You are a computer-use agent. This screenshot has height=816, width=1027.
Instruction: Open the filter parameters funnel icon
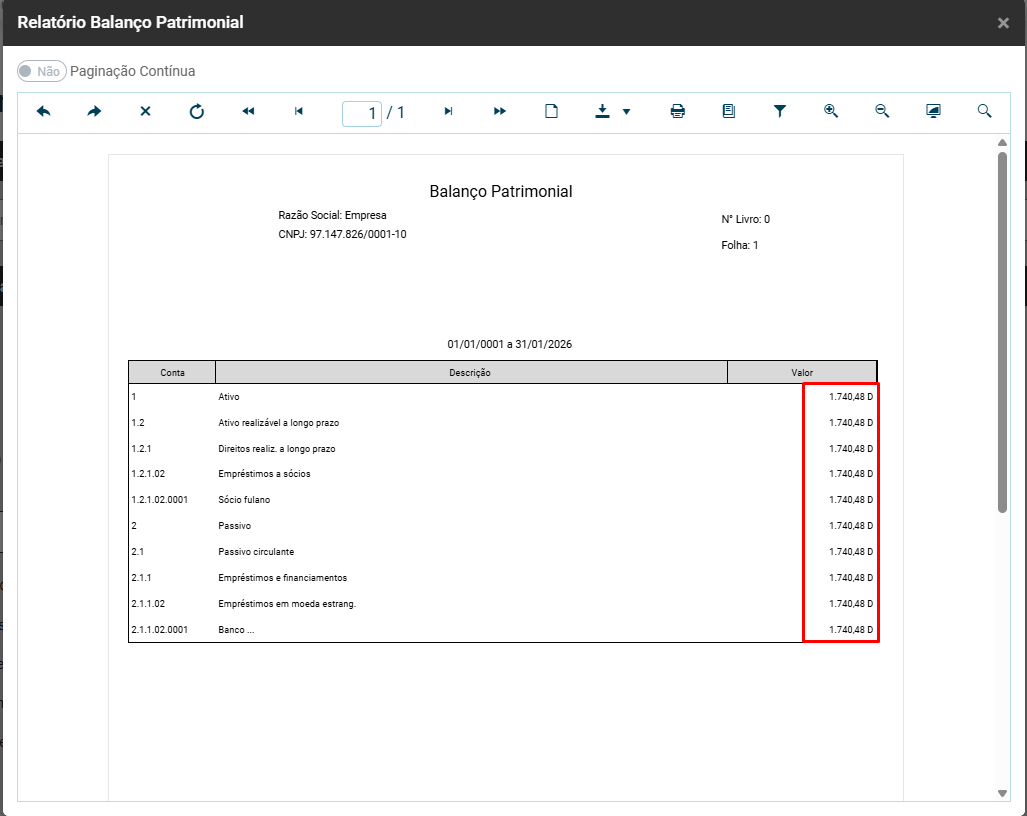coord(779,111)
